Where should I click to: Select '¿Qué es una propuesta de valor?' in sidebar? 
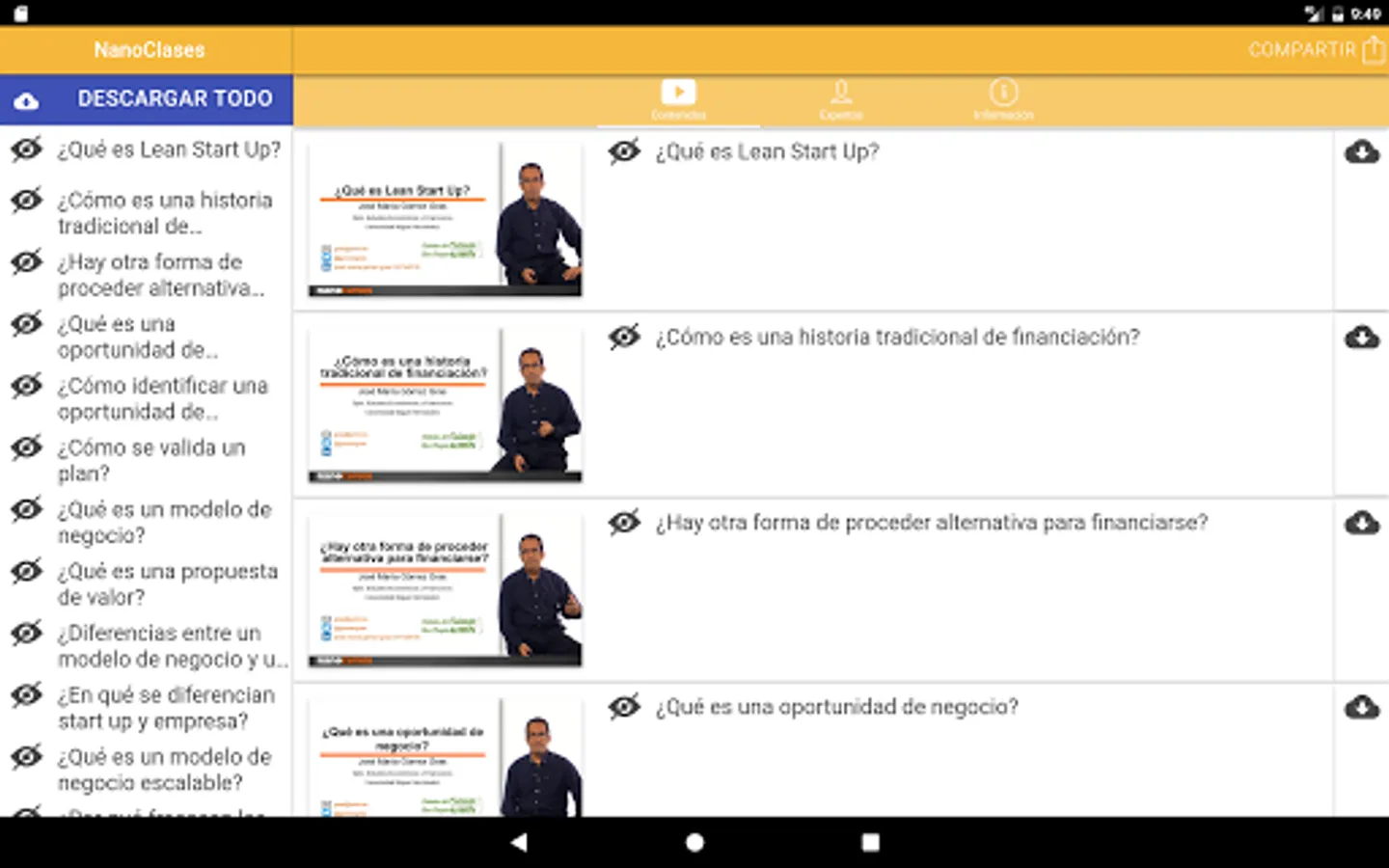tap(167, 583)
